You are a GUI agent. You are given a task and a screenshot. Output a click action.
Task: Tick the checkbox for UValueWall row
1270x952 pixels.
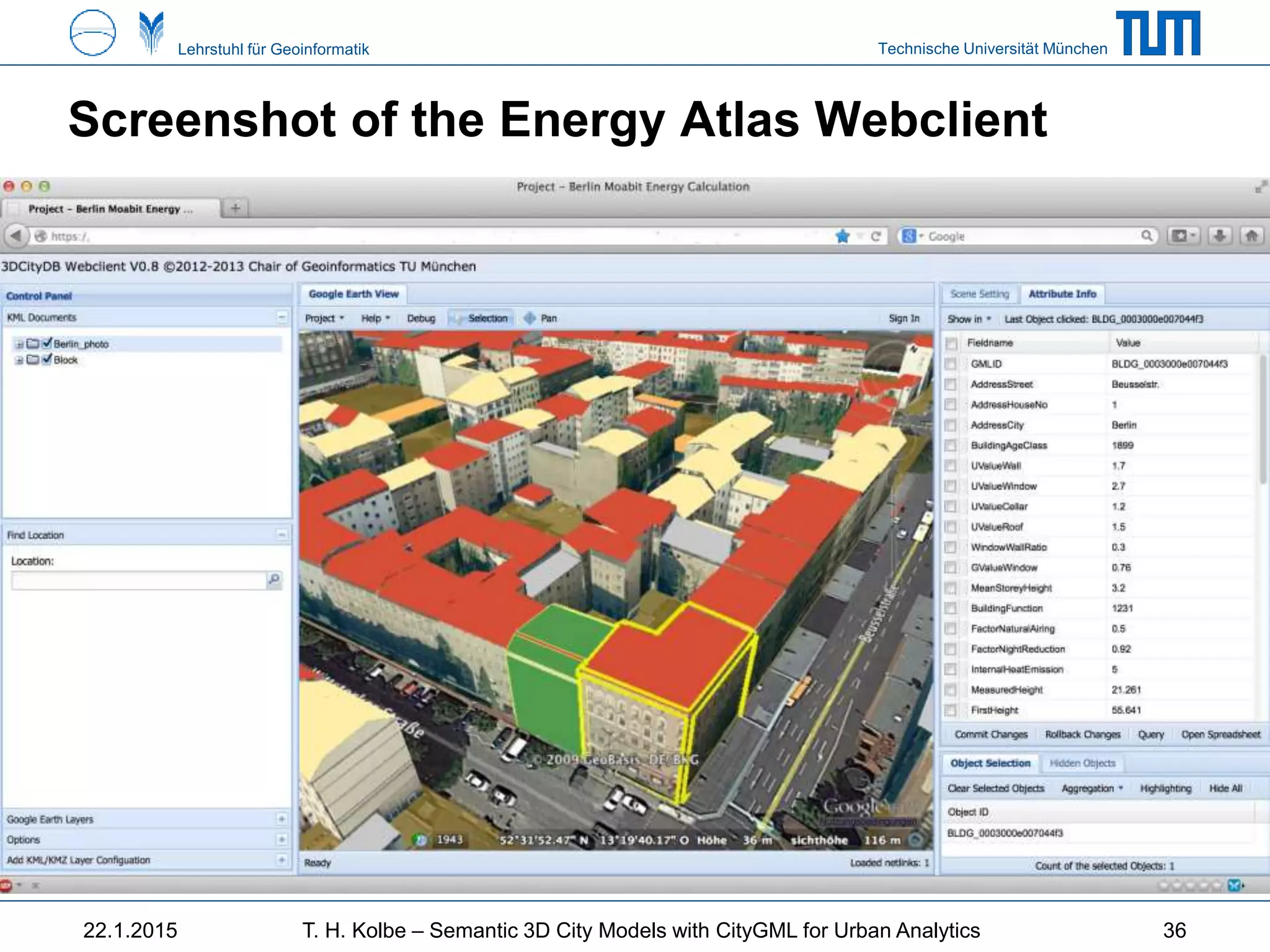click(x=951, y=466)
